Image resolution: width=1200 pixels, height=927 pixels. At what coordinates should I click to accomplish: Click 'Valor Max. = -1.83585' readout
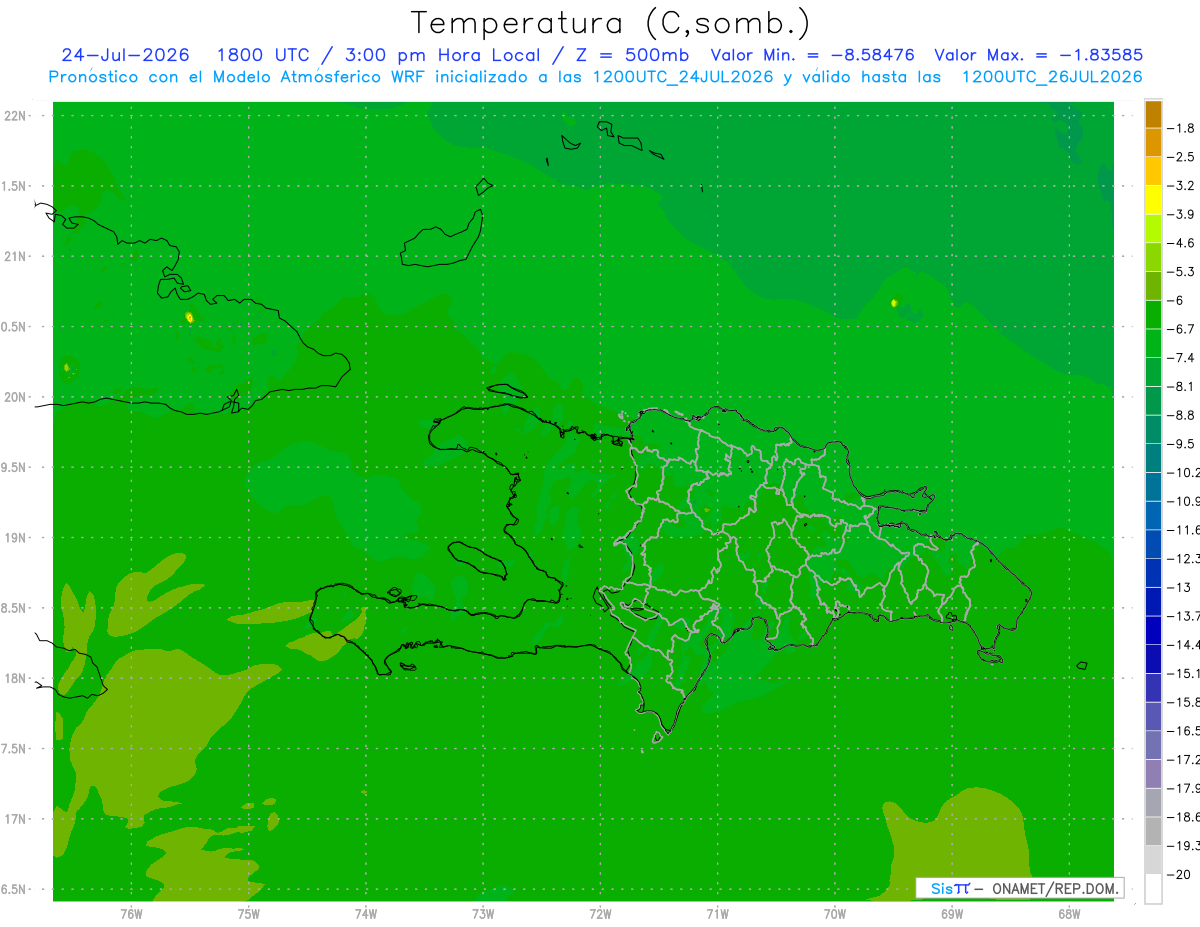(1039, 56)
